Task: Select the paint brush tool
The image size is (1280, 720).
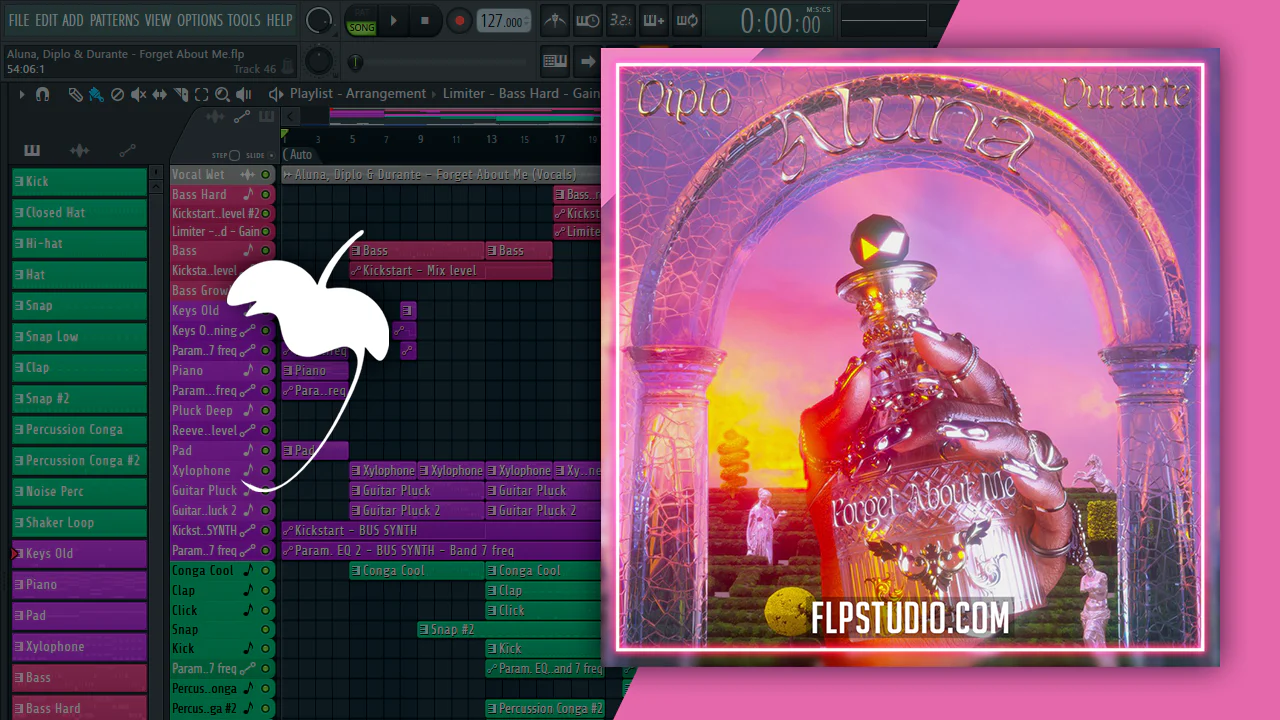Action: [96, 94]
